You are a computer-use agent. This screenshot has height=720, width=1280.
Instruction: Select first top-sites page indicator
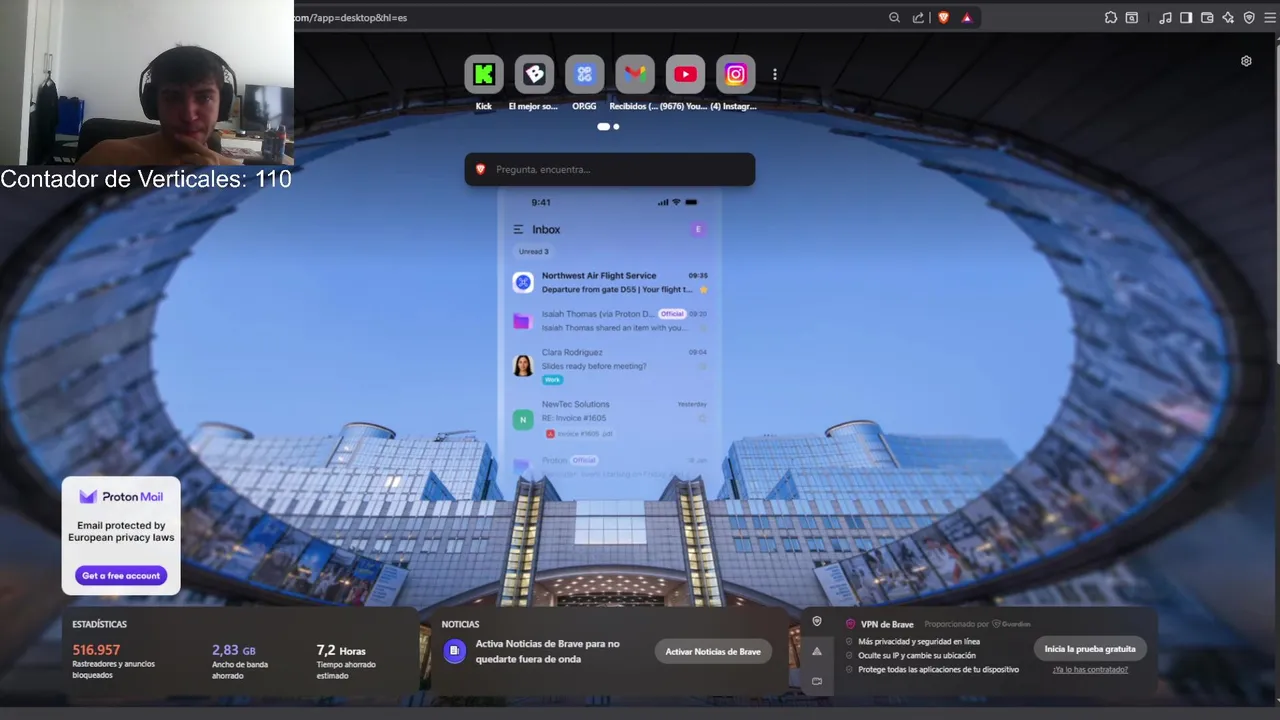603,127
